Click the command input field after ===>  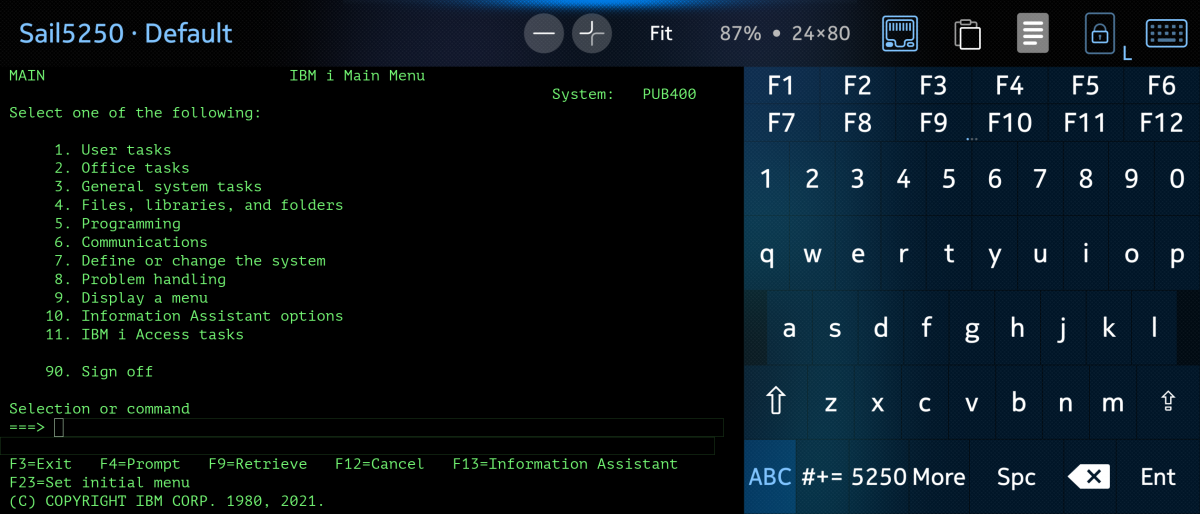point(387,427)
